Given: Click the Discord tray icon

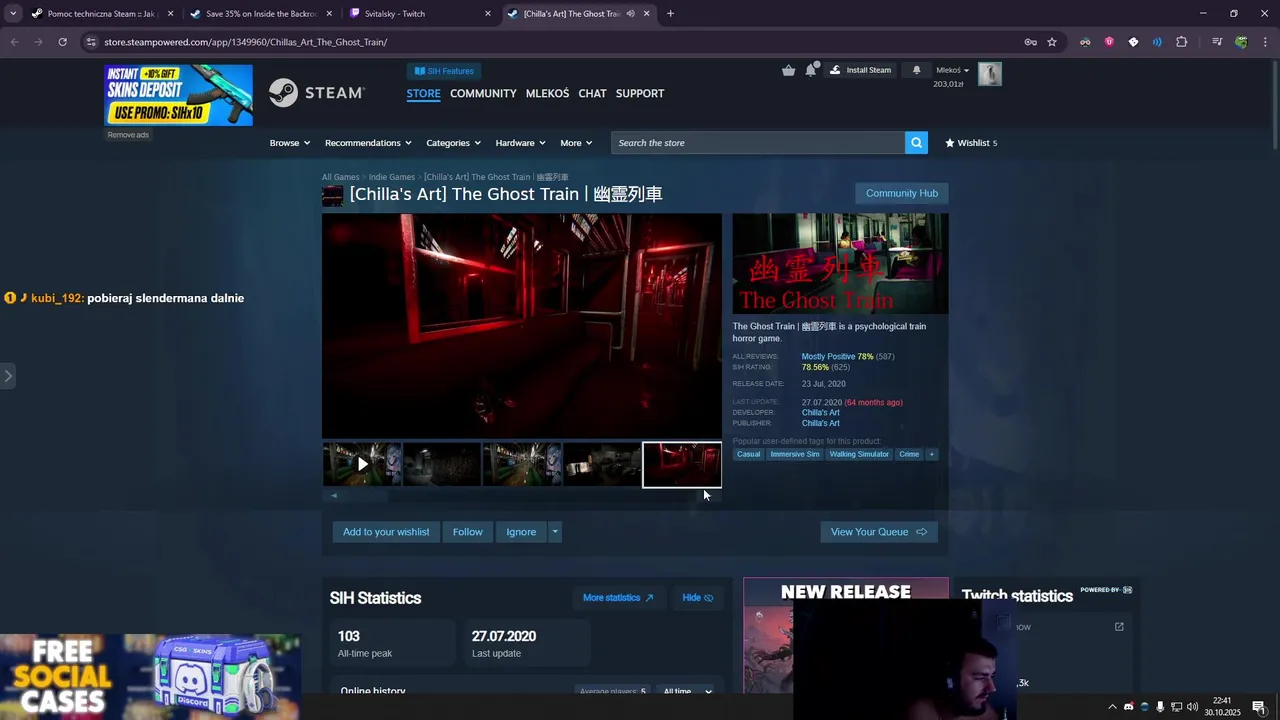Looking at the screenshot, I should pyautogui.click(x=1129, y=707).
